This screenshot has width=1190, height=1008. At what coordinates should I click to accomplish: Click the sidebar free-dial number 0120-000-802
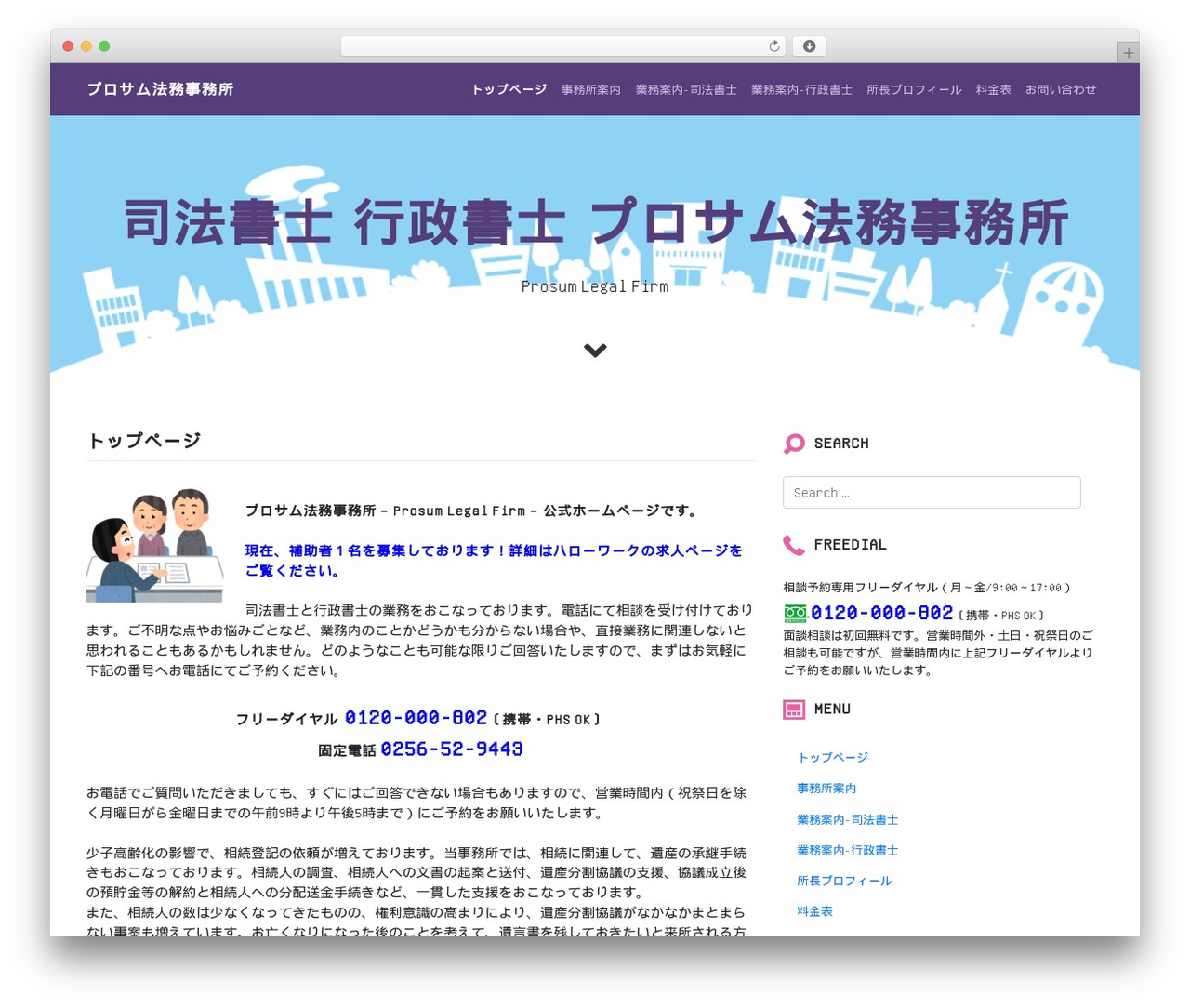(882, 613)
